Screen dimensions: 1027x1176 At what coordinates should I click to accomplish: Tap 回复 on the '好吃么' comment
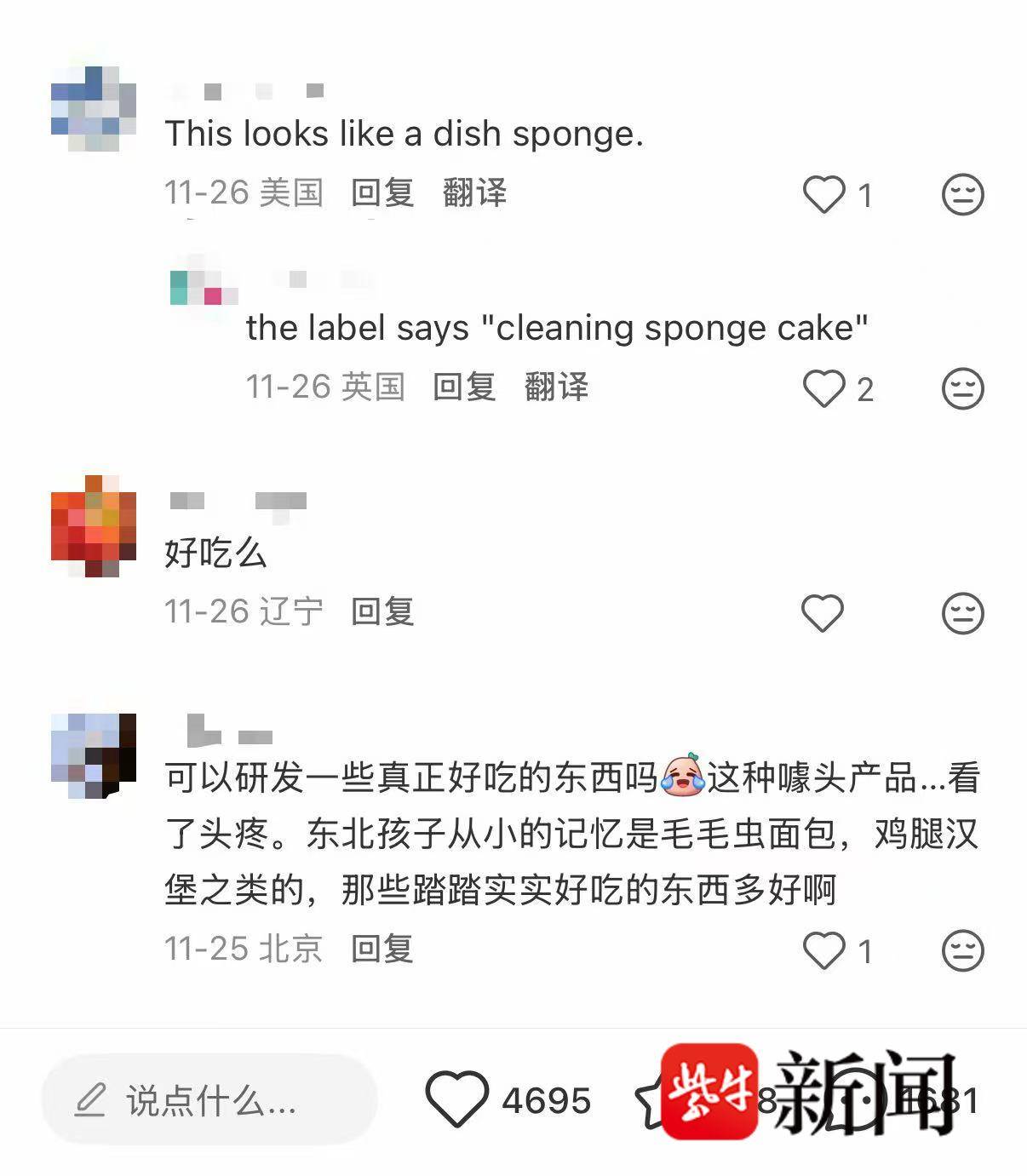pyautogui.click(x=382, y=611)
